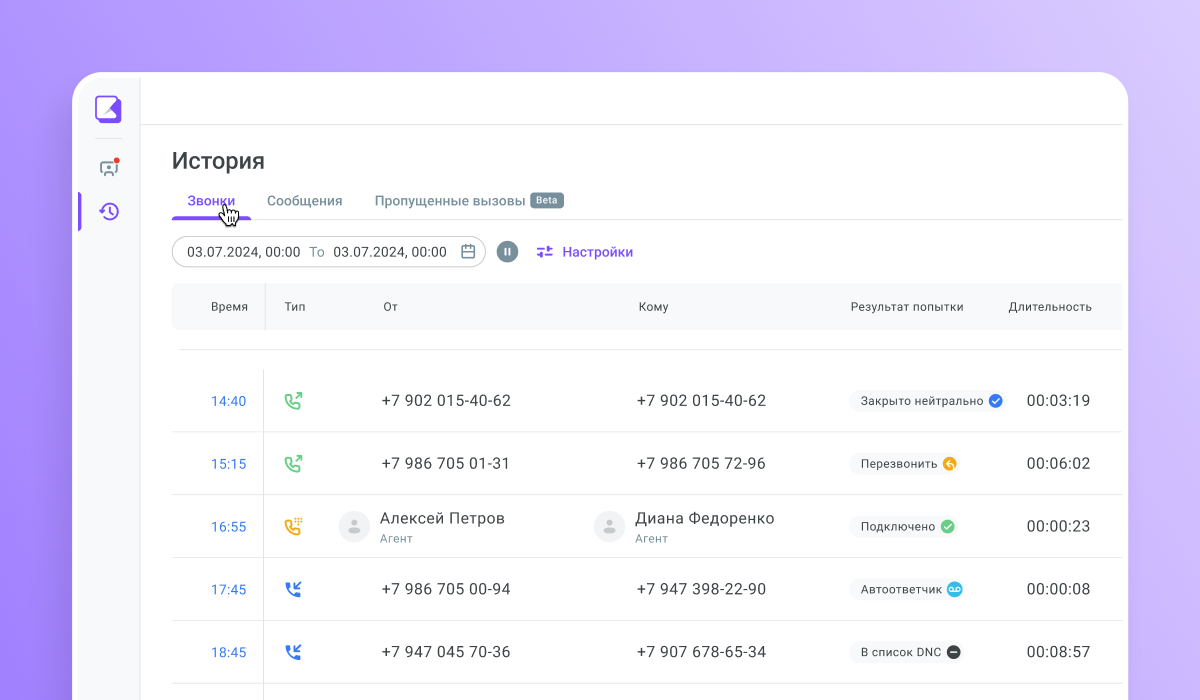Sort by Длительность column header
1200x700 pixels.
1050,307
